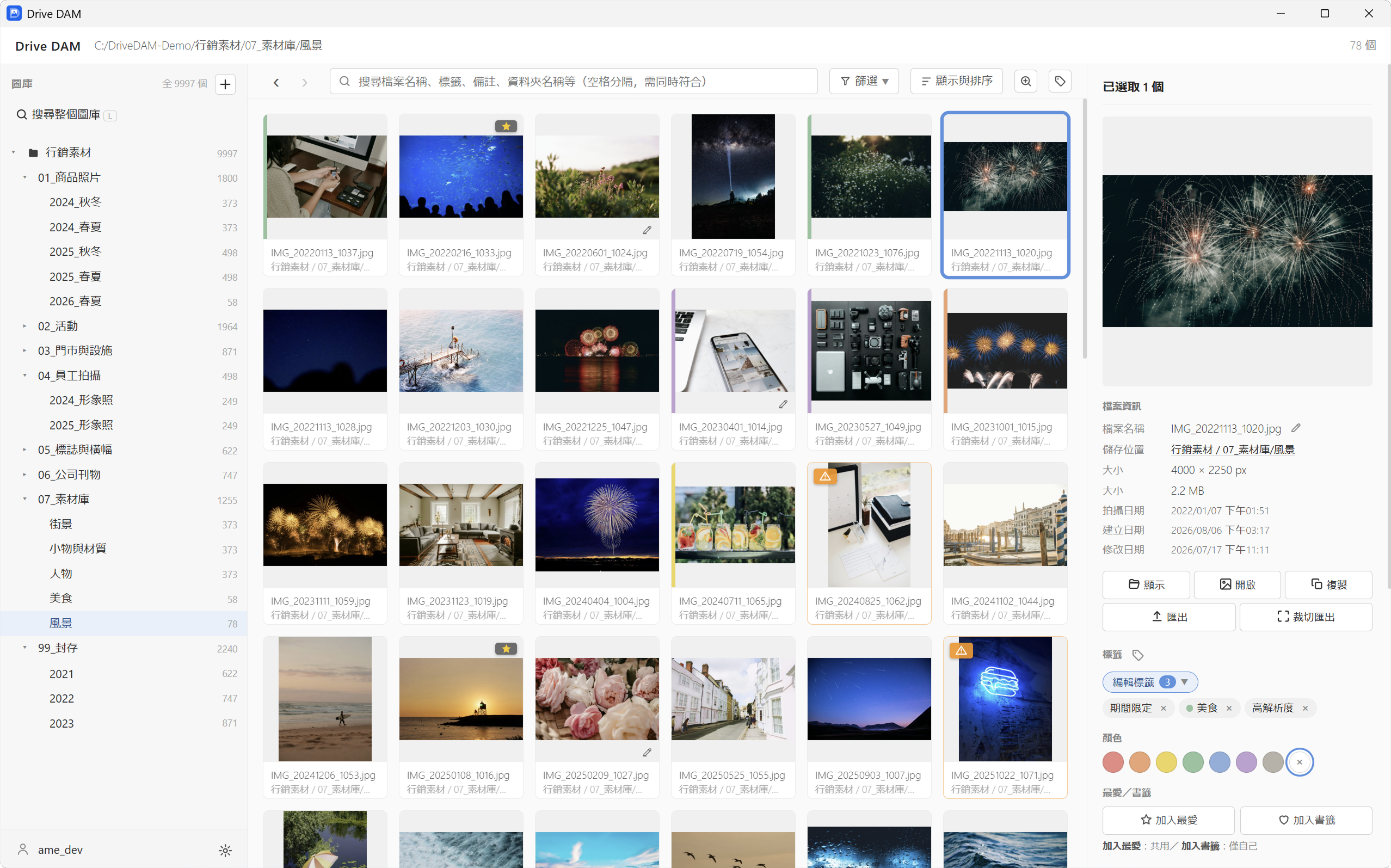Open the 篩選 filter dropdown
This screenshot has width=1391, height=868.
pyautogui.click(x=864, y=82)
